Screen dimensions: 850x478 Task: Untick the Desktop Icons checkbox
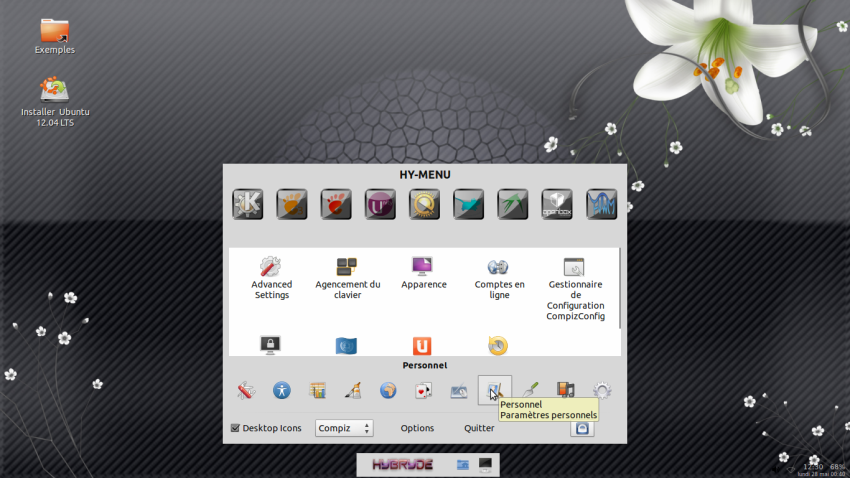pos(235,428)
